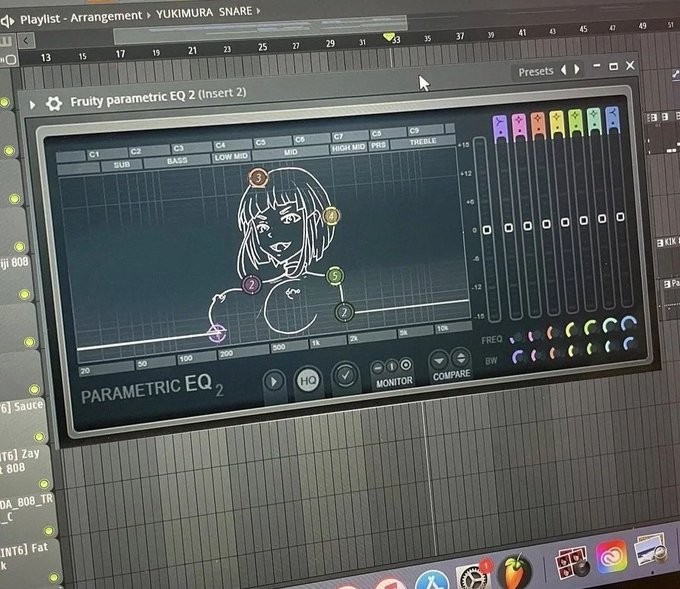Click the green band 5 node
Screen dimensions: 680x589
pos(335,275)
